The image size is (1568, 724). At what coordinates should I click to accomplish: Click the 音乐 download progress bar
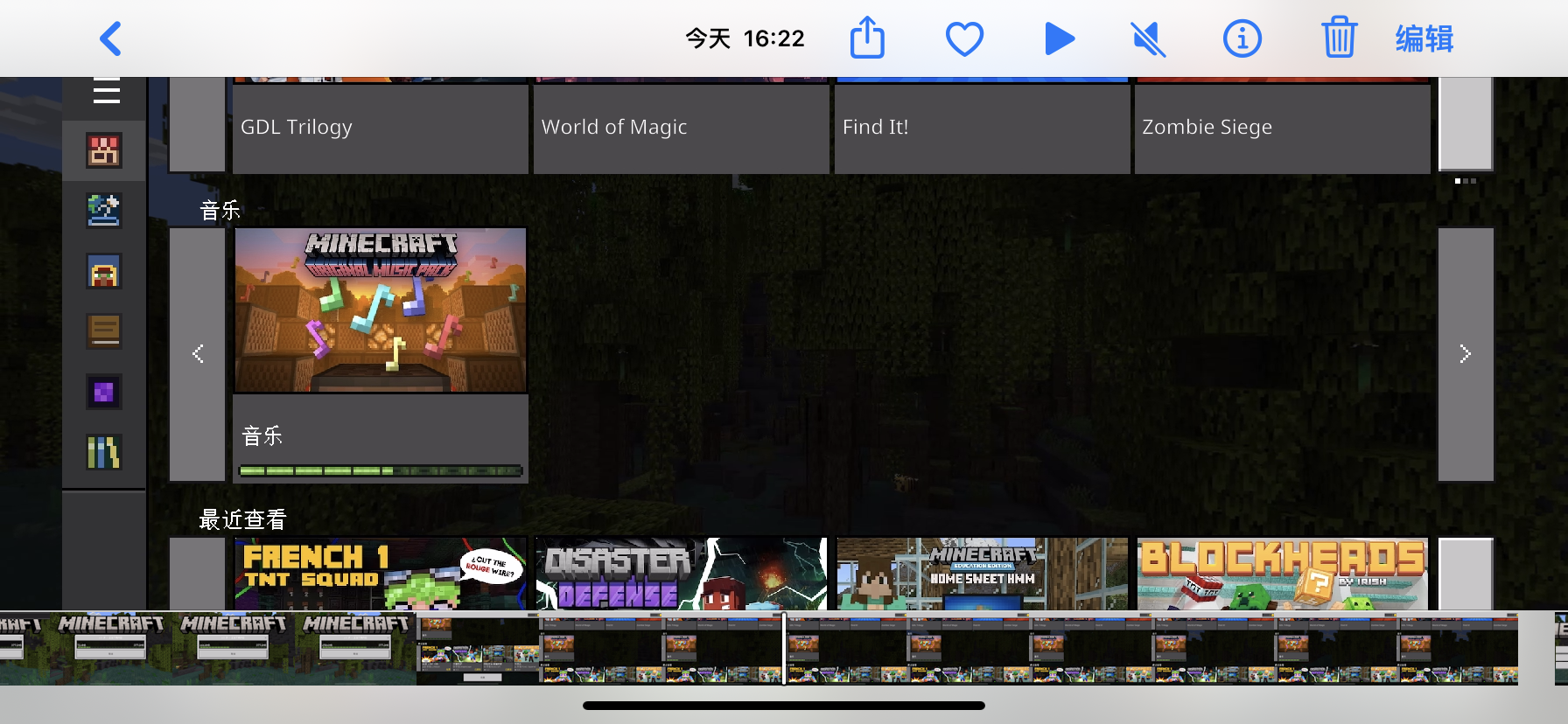(x=381, y=470)
